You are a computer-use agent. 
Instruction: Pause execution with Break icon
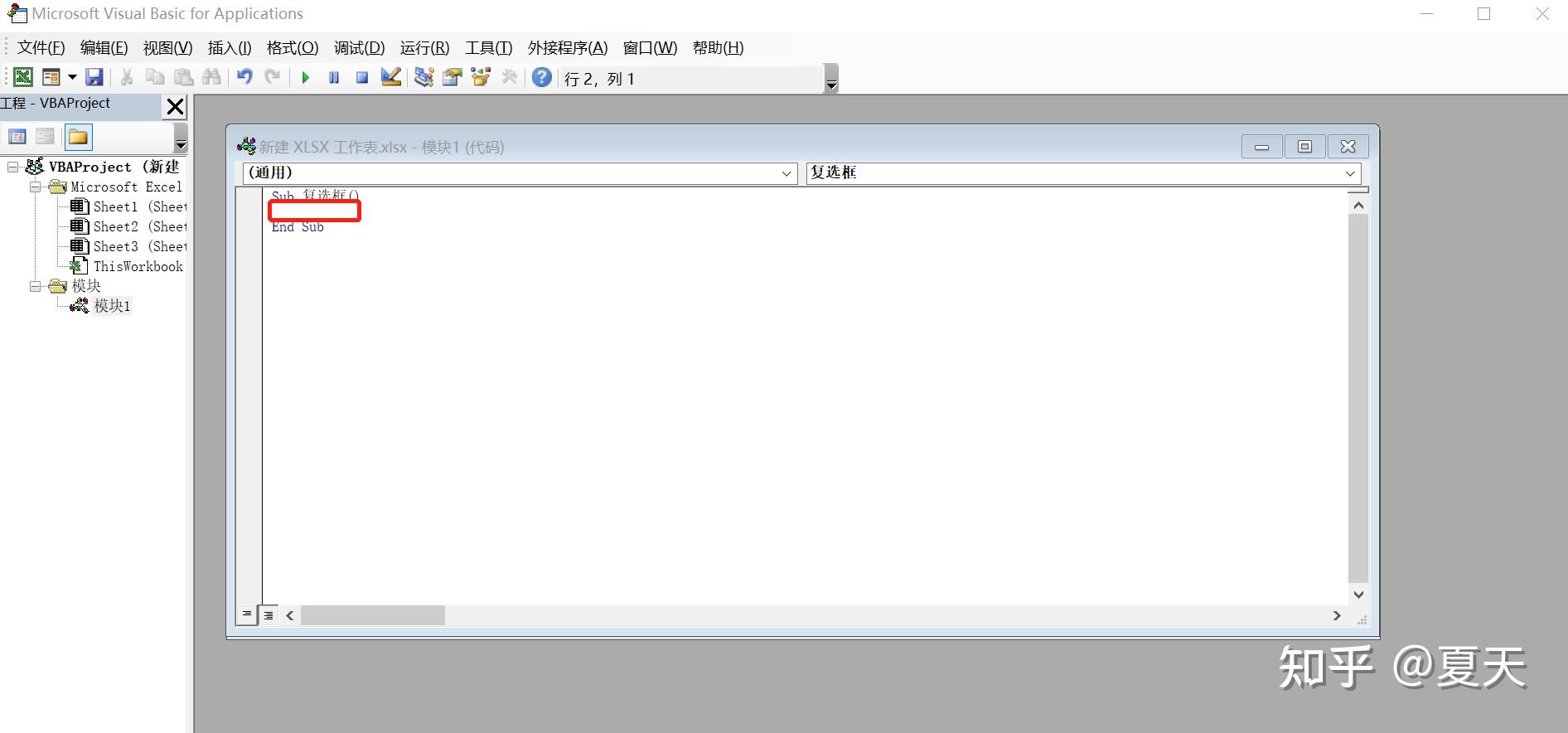334,77
